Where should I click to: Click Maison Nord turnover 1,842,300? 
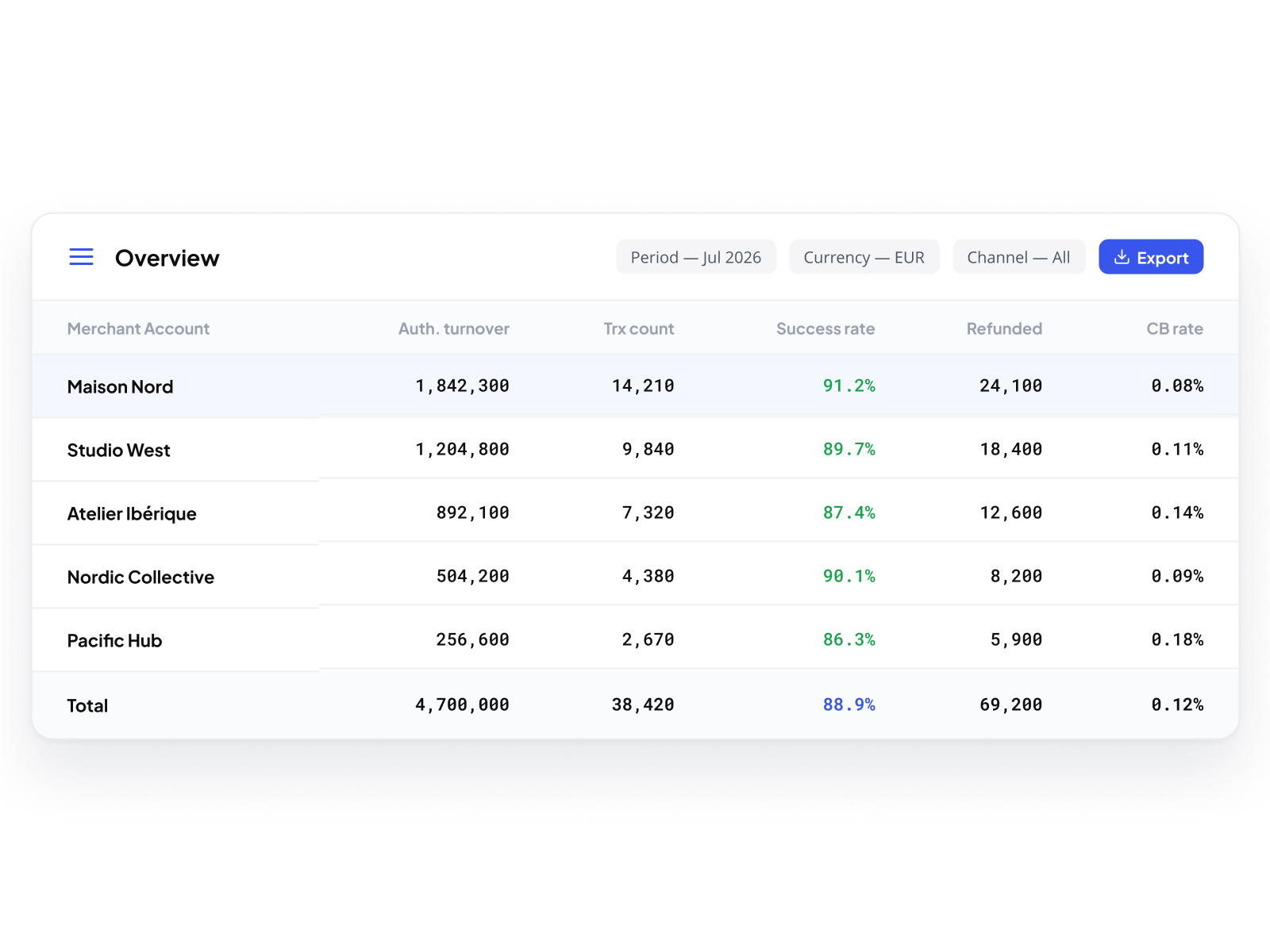[462, 386]
